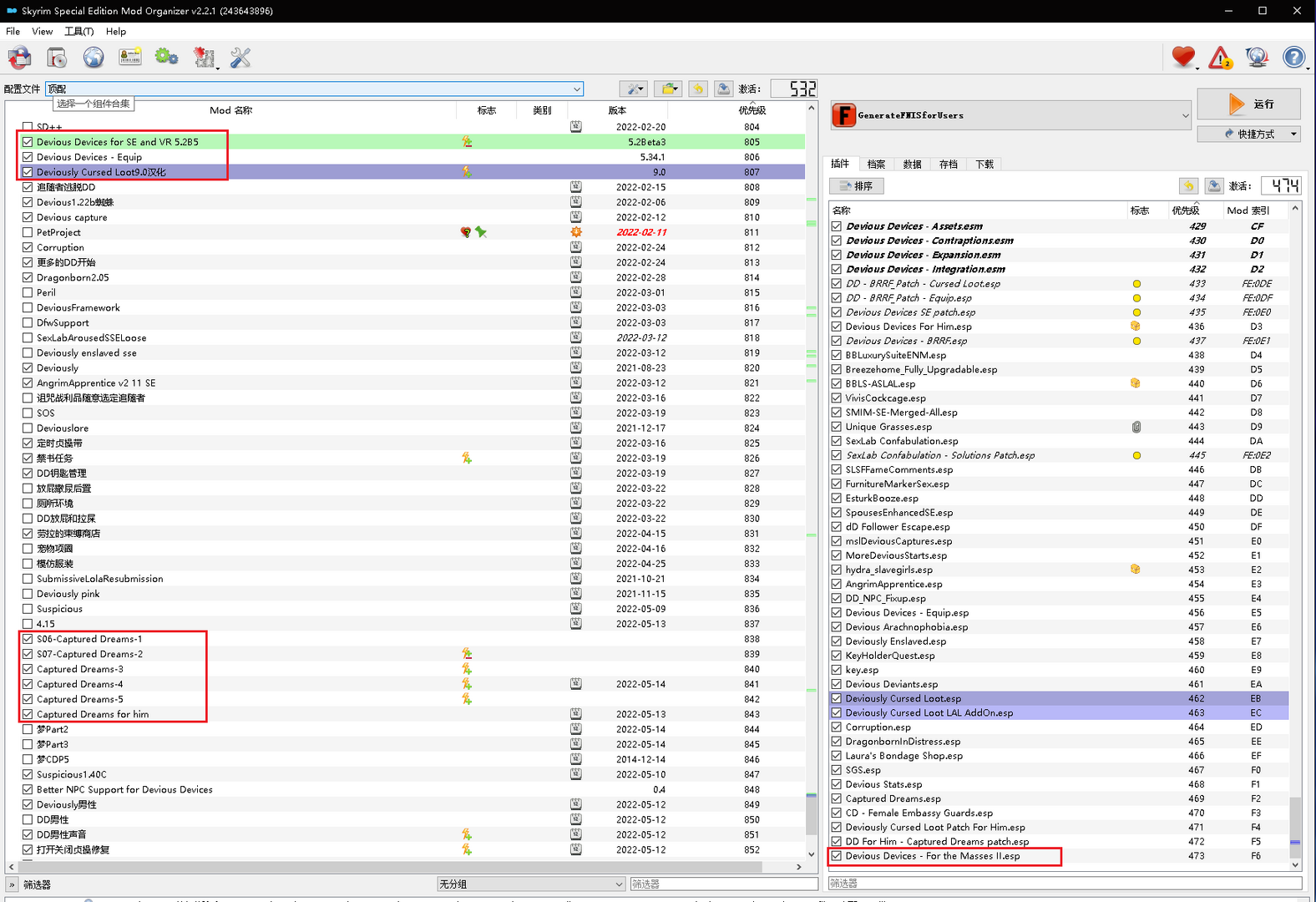
Task: Switch to the 数据 tab
Action: tap(912, 165)
